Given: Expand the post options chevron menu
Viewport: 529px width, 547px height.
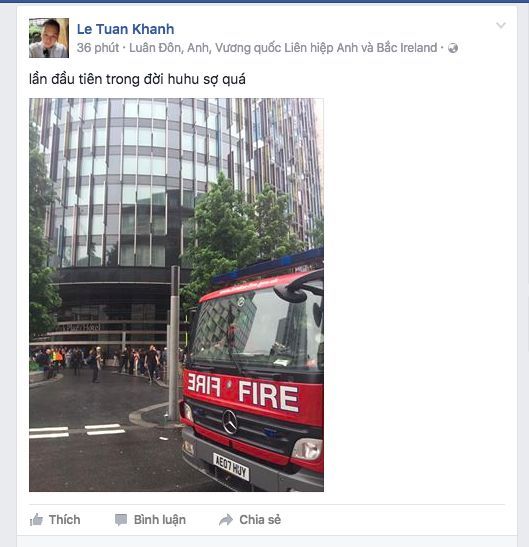Looking at the screenshot, I should coord(501,25).
